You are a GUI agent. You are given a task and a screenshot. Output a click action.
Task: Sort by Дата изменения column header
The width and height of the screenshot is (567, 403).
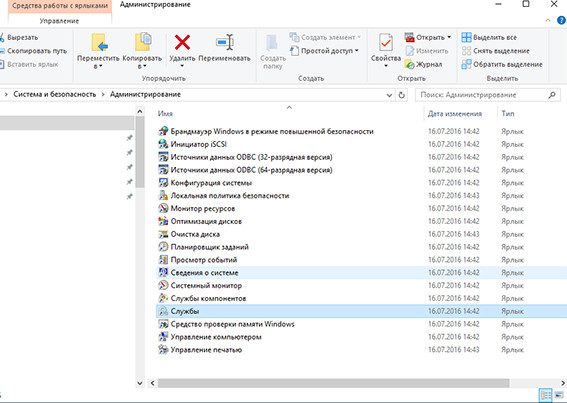click(x=455, y=114)
